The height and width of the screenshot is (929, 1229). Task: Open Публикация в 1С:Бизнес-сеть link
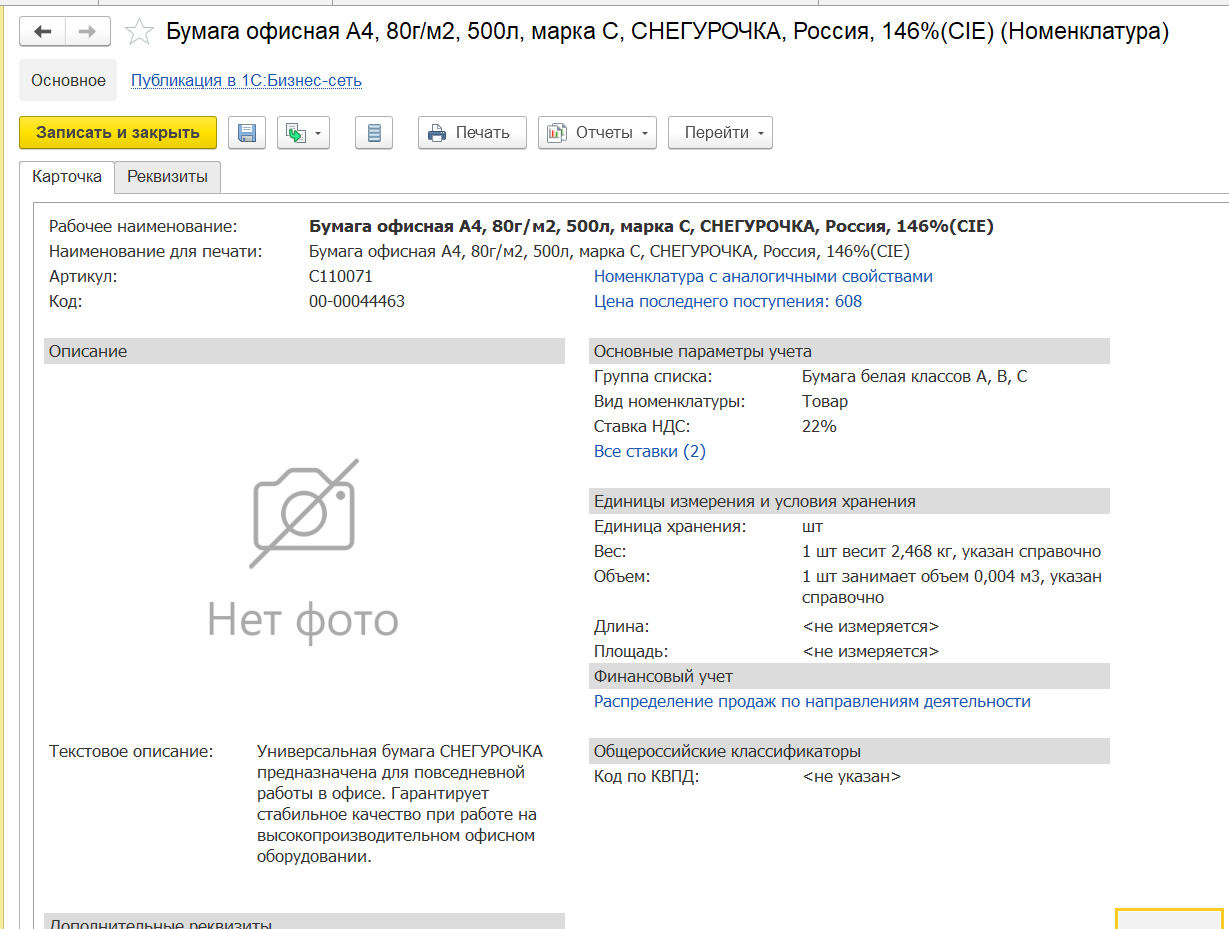tap(246, 80)
